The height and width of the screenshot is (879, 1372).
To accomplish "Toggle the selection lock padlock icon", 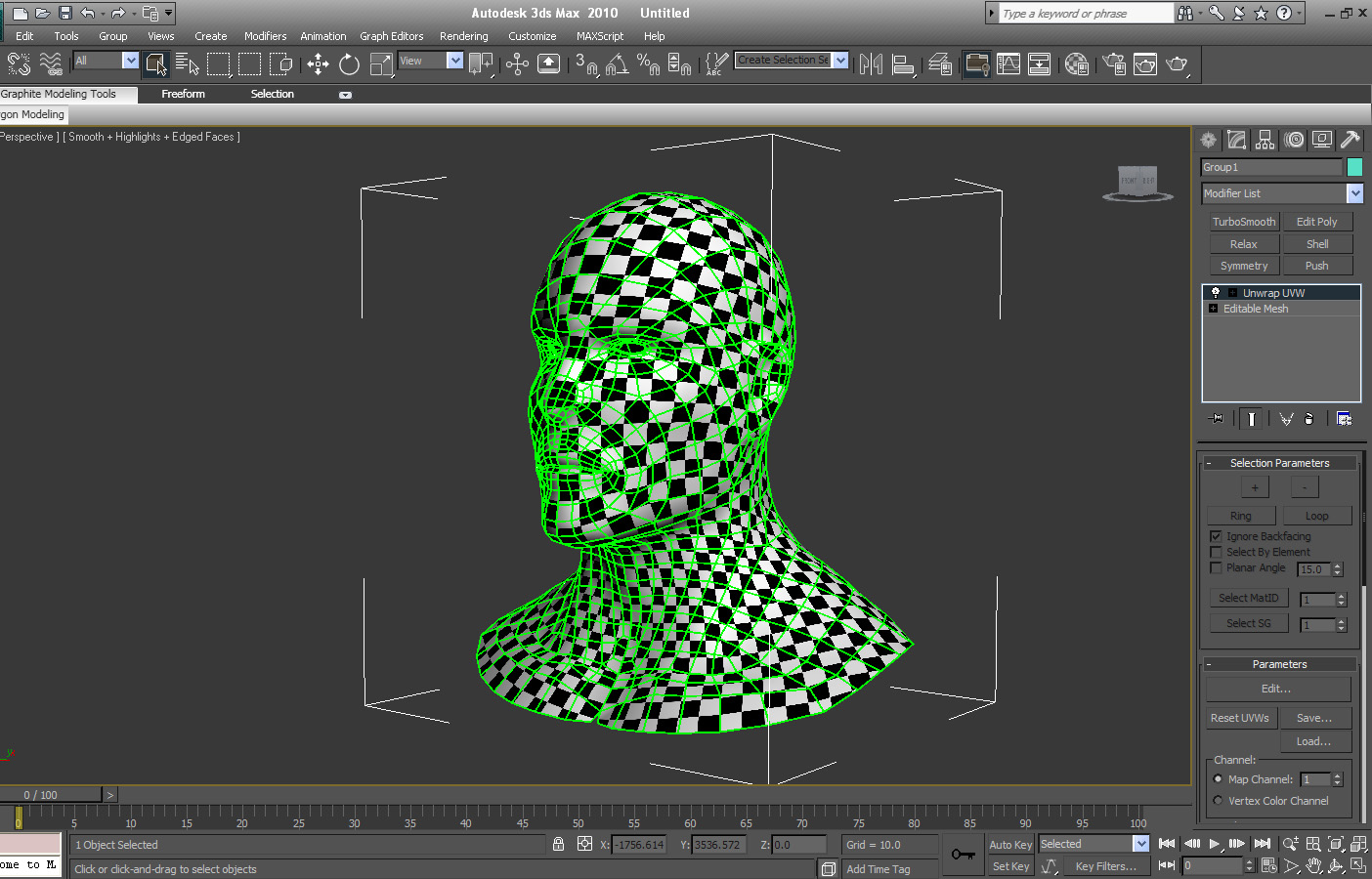I will 558,844.
